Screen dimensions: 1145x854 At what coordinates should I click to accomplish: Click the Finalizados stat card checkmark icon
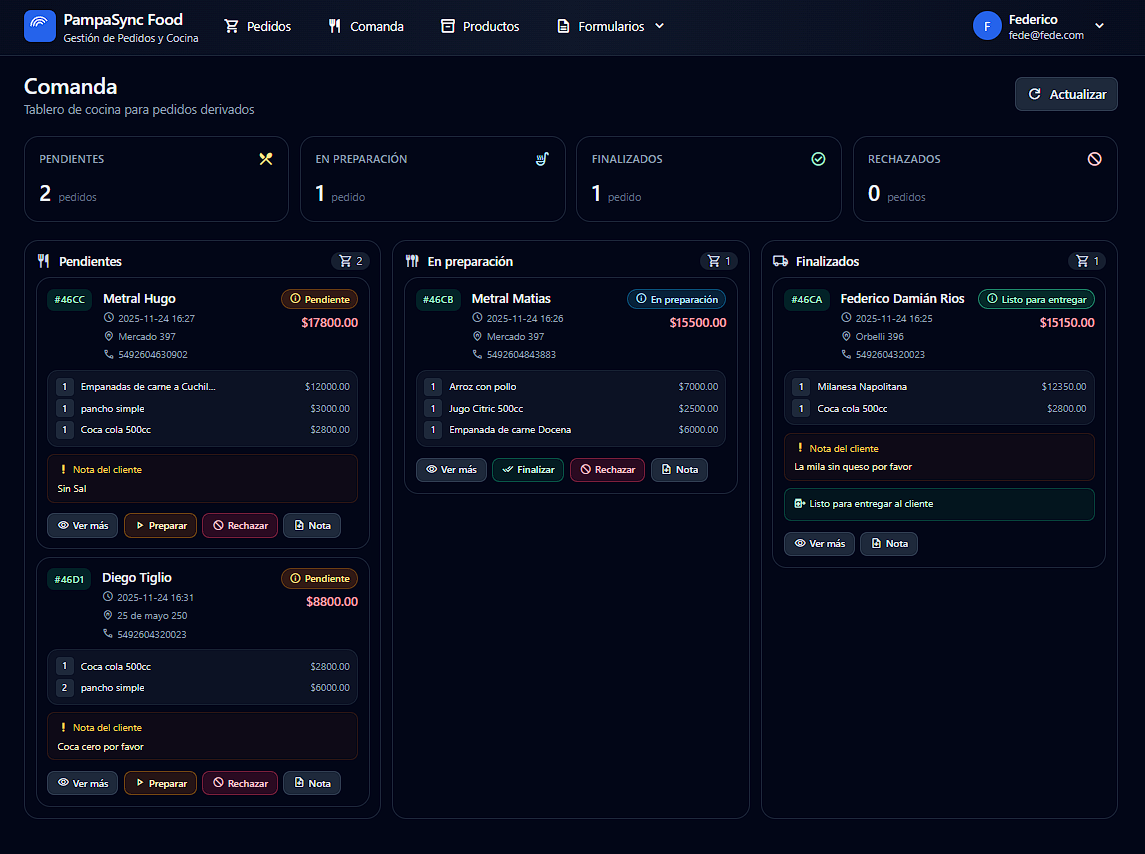pyautogui.click(x=818, y=159)
